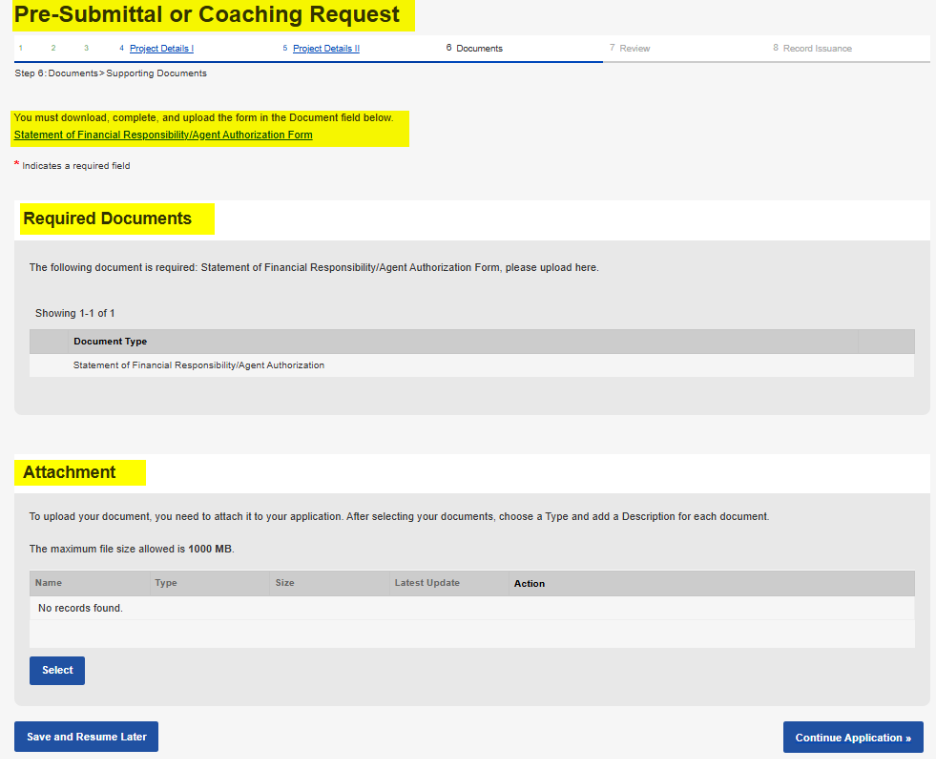Click Save and Resume Later
This screenshot has width=936, height=759.
tap(86, 736)
